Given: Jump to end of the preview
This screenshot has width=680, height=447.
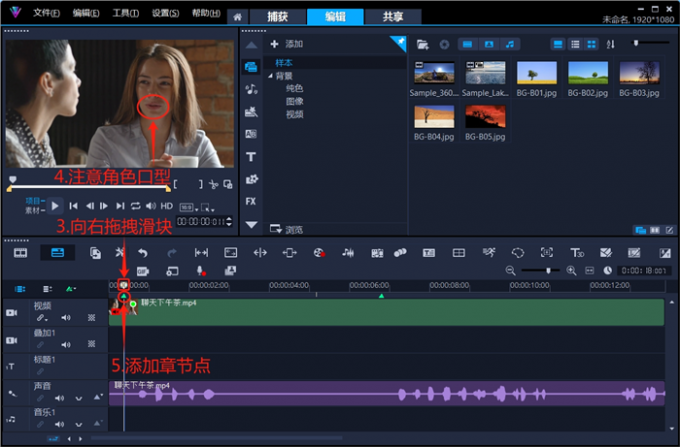Looking at the screenshot, I should 120,206.
